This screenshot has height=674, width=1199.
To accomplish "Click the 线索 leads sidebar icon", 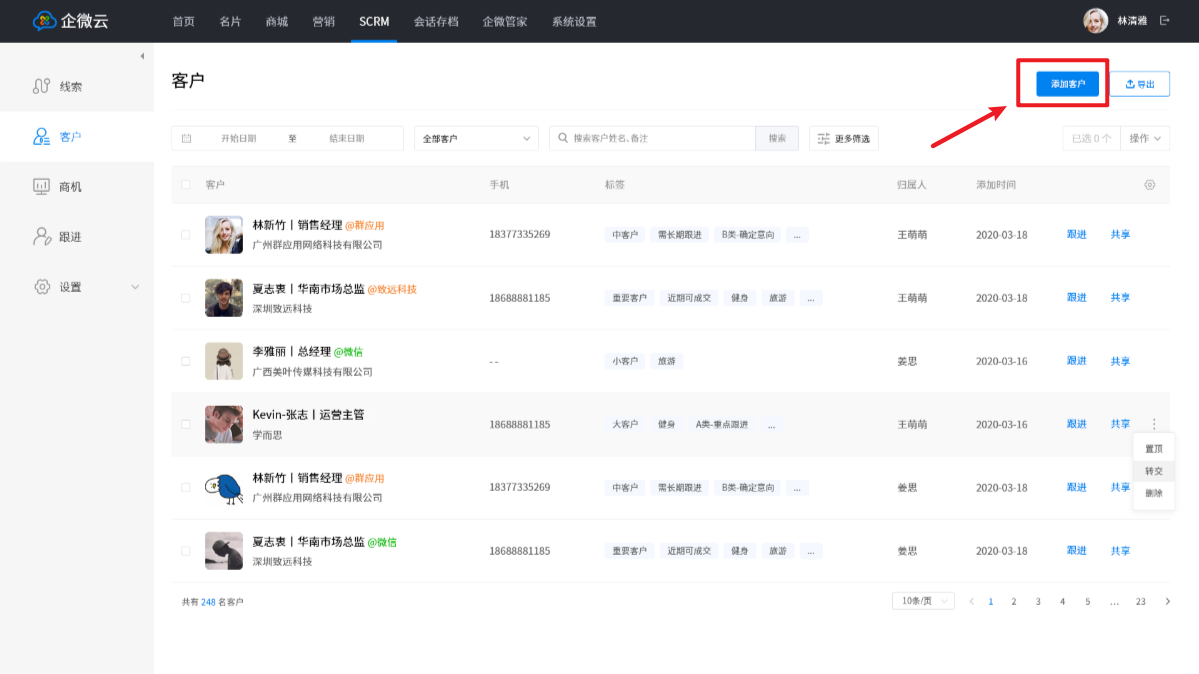I will click(x=42, y=86).
